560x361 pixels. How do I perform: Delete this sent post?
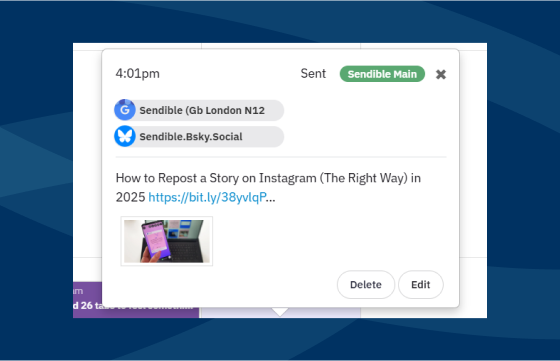pos(366,285)
